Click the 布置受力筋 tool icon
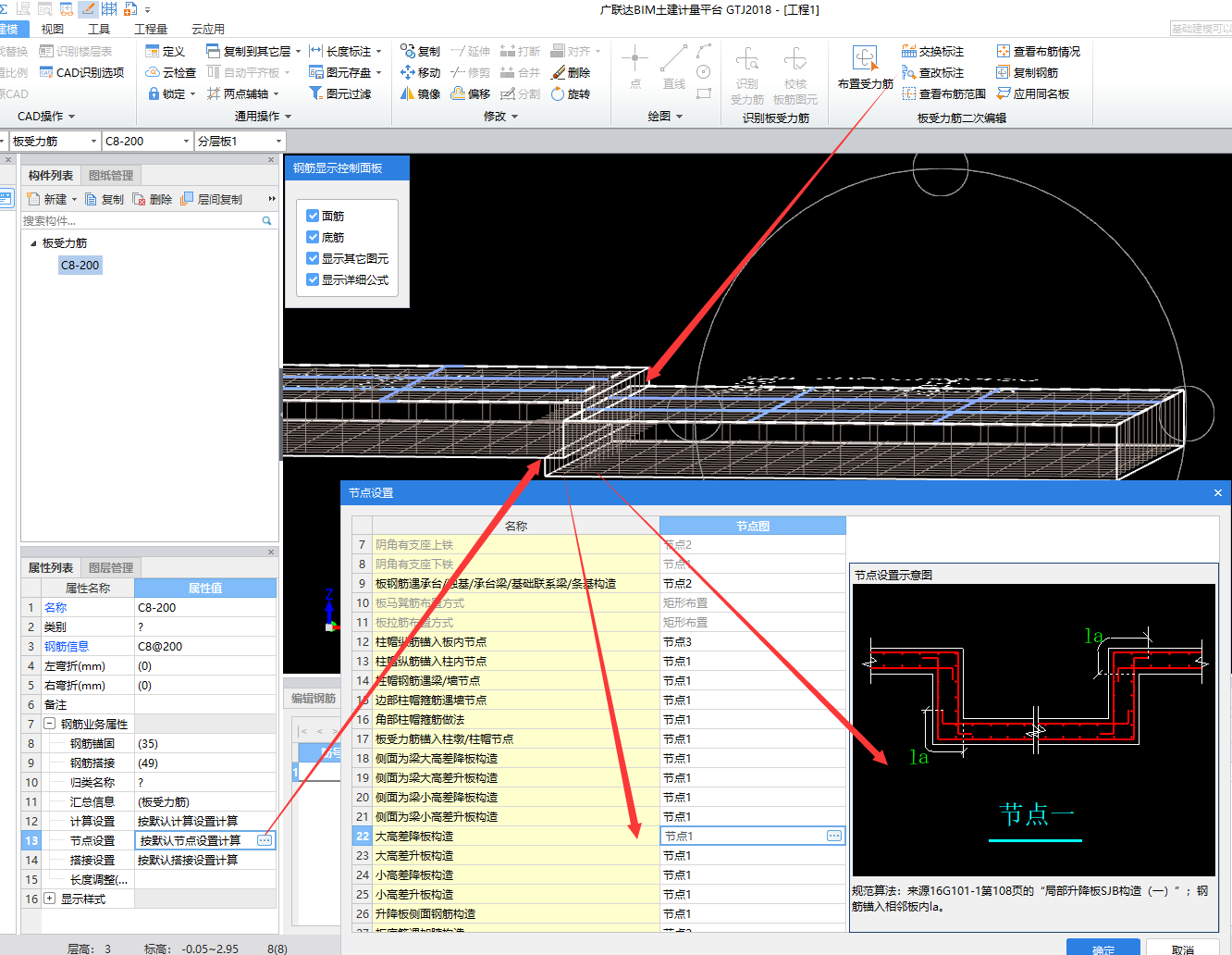This screenshot has width=1232, height=955. coord(865,59)
